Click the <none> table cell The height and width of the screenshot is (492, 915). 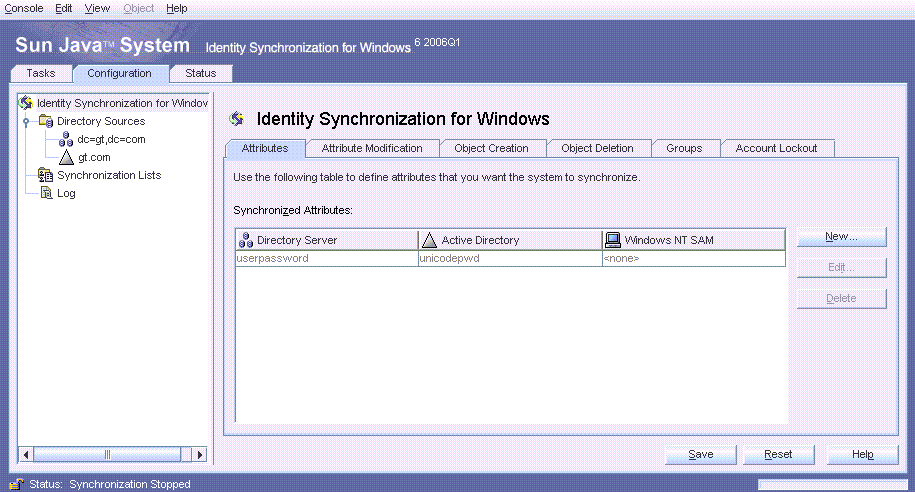coord(694,259)
